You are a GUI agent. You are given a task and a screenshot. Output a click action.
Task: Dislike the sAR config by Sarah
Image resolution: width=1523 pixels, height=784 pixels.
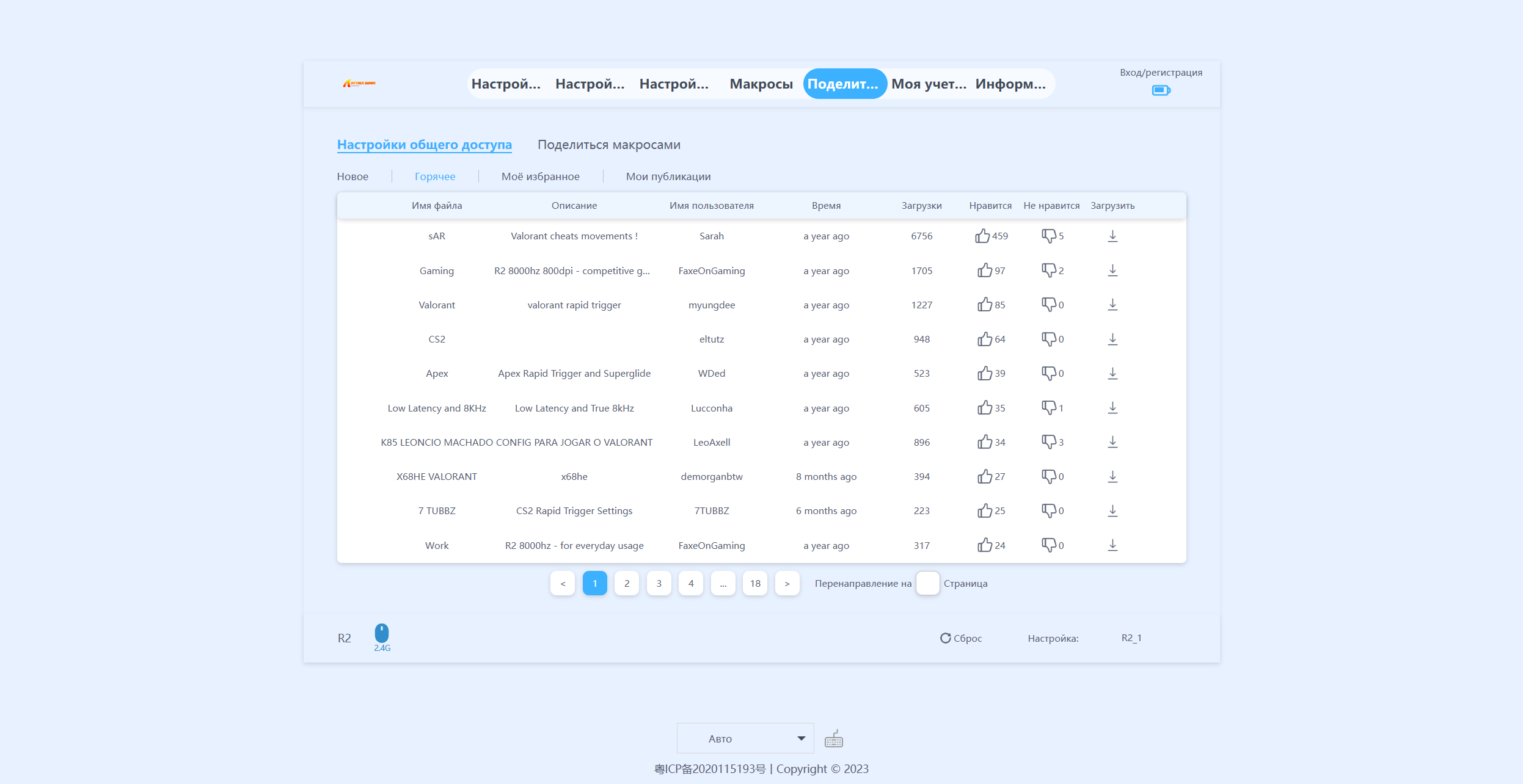coord(1048,236)
